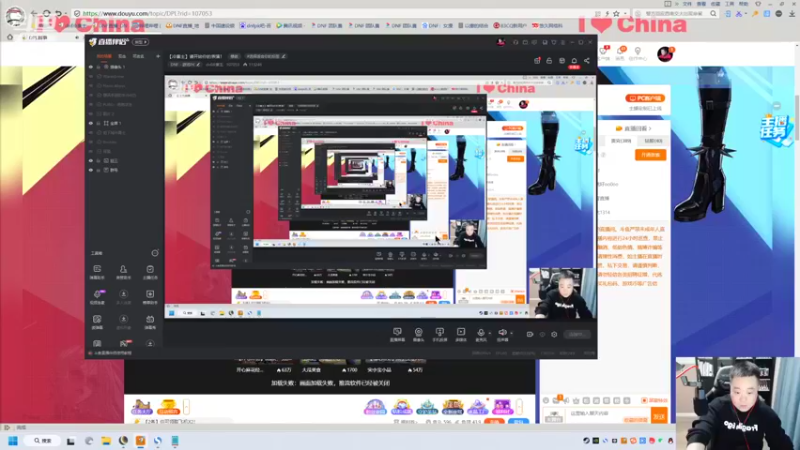Click the headset support icon in companion title bar
The width and height of the screenshot is (800, 450).
tap(515, 42)
